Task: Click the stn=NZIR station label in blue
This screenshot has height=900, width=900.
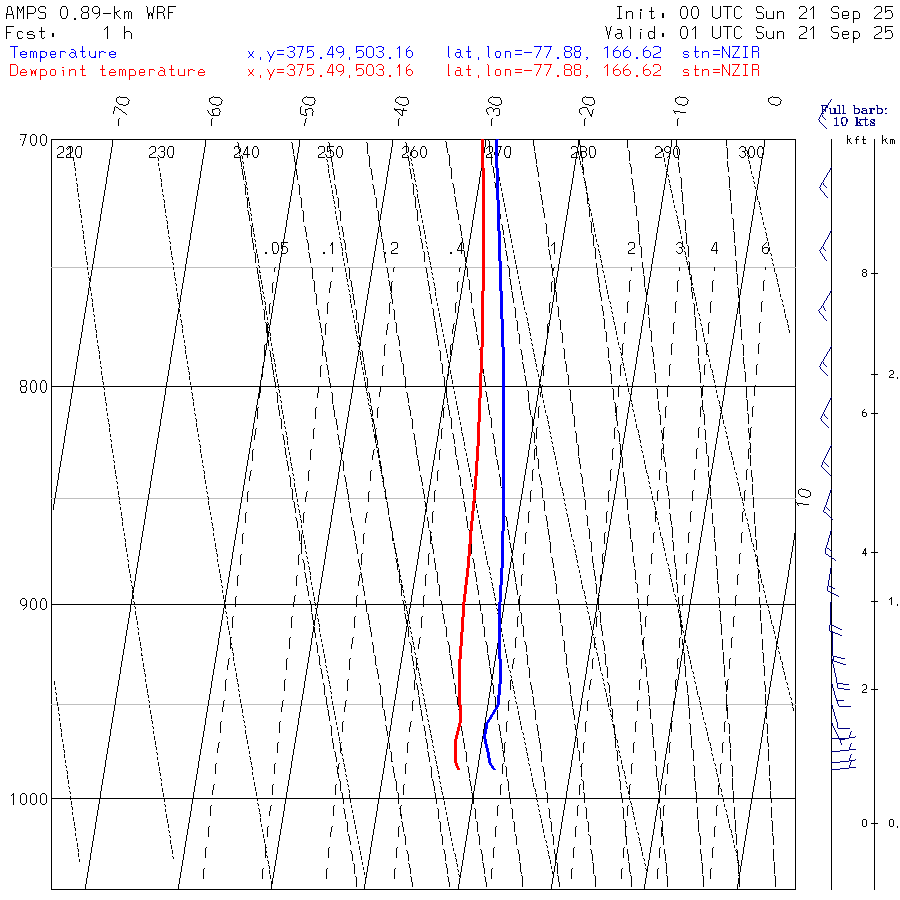Action: pos(721,53)
